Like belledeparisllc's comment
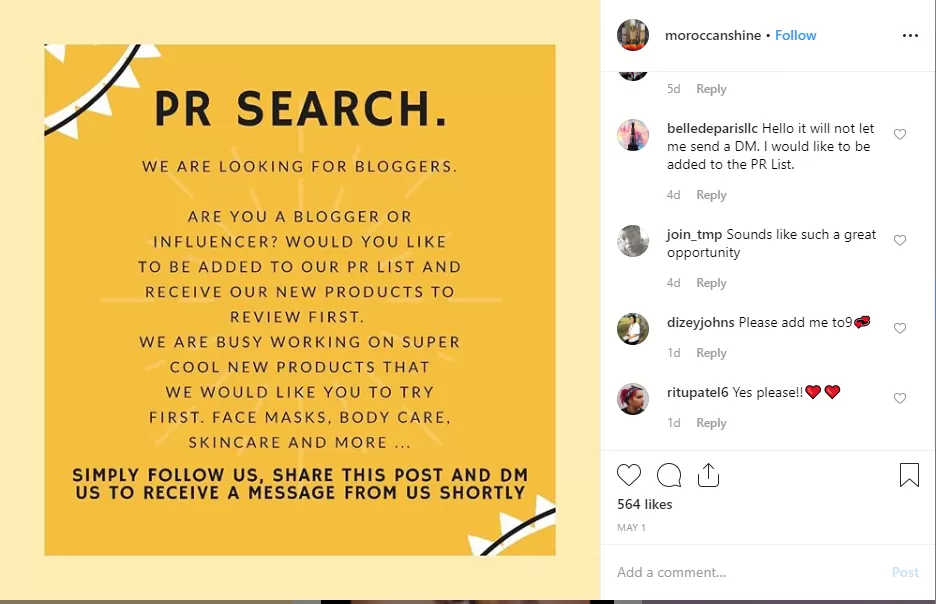This screenshot has height=604, width=936. point(900,134)
